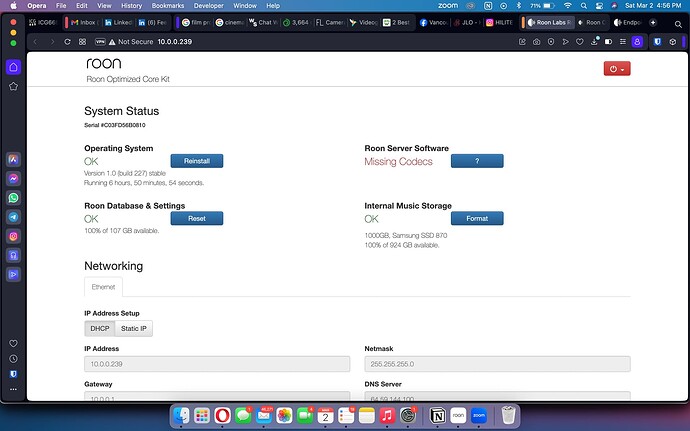Click the camera snapshot icon in the toolbar
The height and width of the screenshot is (431, 690).
click(x=536, y=42)
